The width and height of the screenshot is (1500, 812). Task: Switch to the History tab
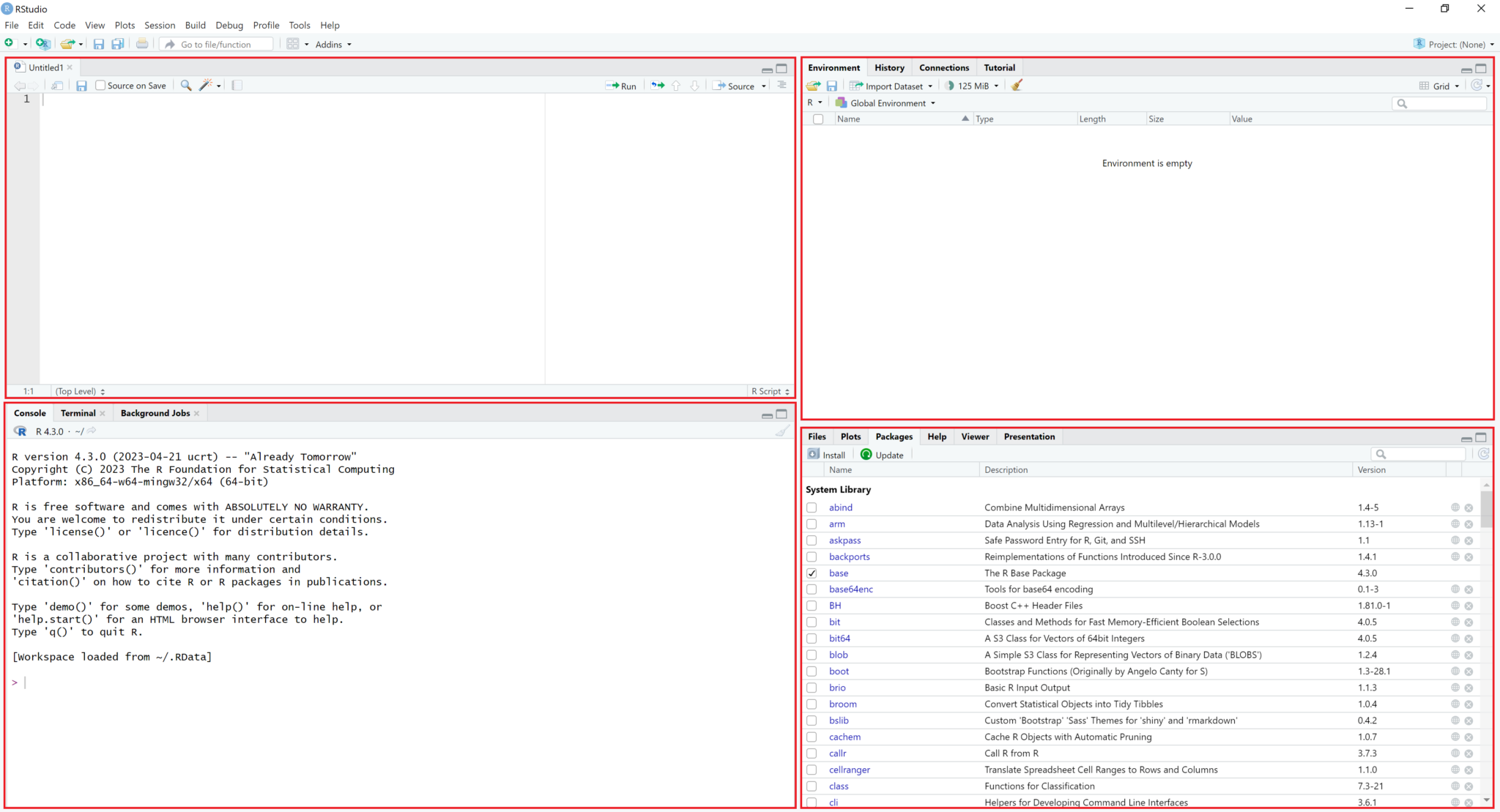pos(888,67)
